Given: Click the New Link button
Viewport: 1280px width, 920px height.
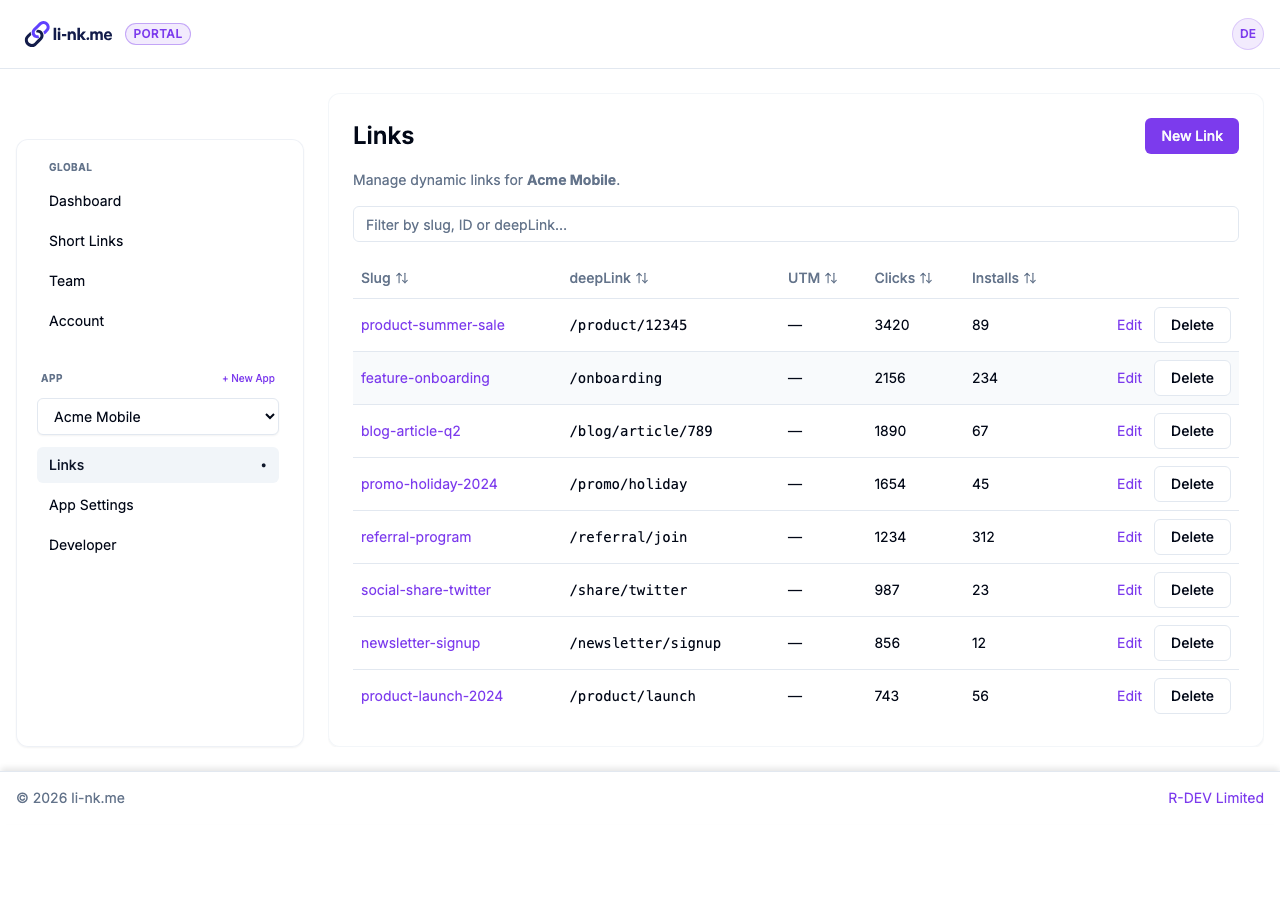Looking at the screenshot, I should 1191,136.
